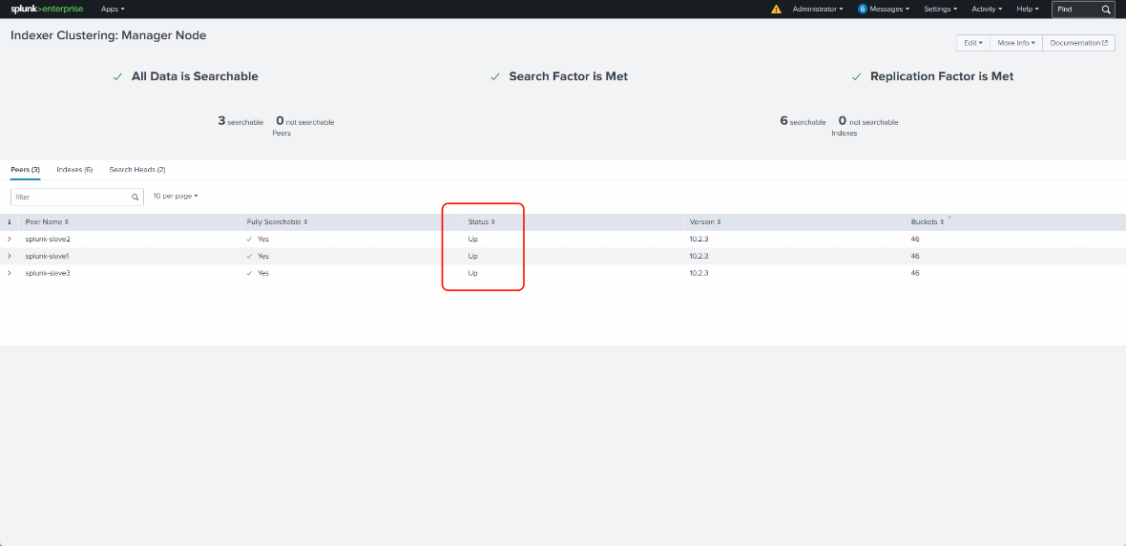The image size is (1126, 546).
Task: Sort by Status column
Action: point(481,222)
